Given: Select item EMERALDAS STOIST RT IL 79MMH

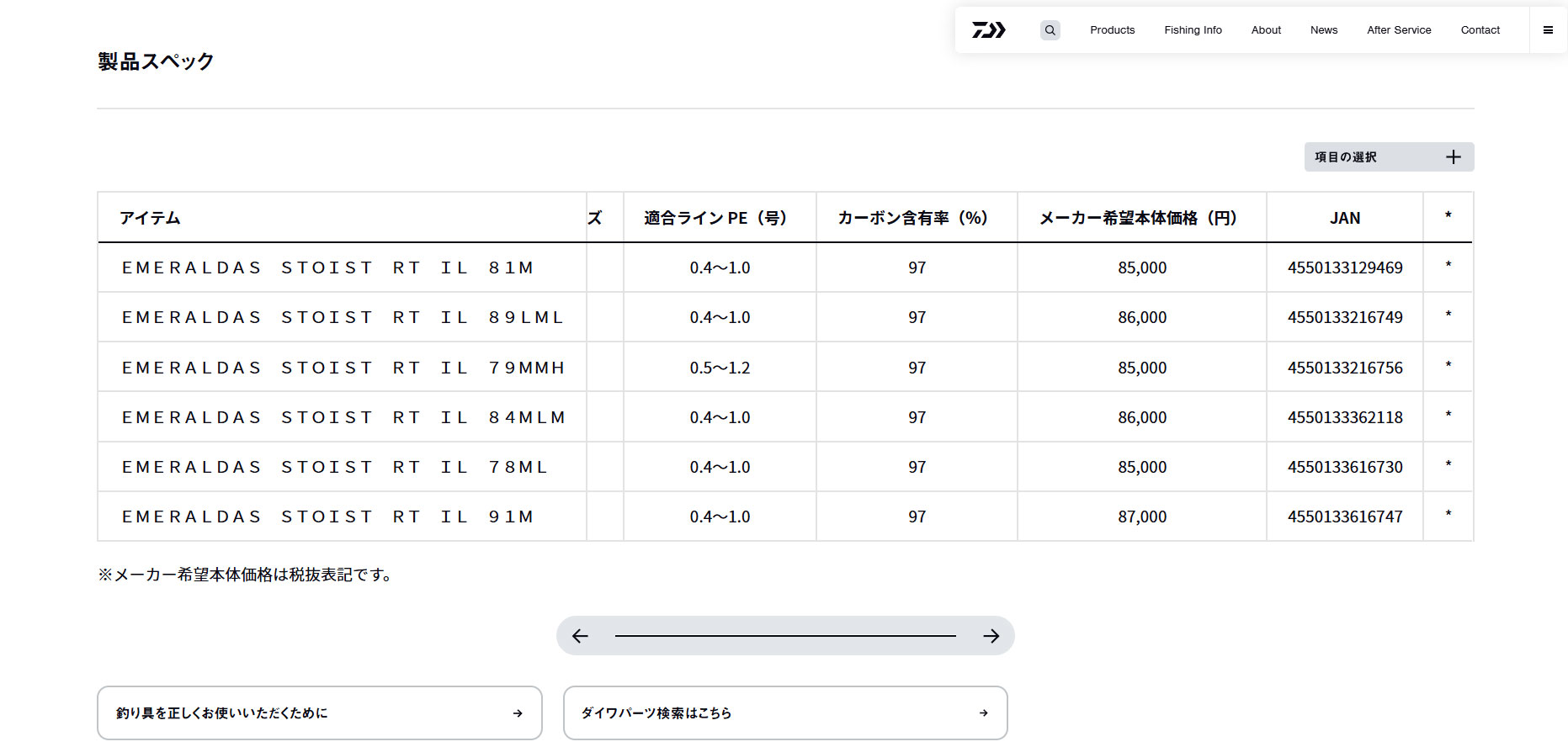Looking at the screenshot, I should pos(343,368).
